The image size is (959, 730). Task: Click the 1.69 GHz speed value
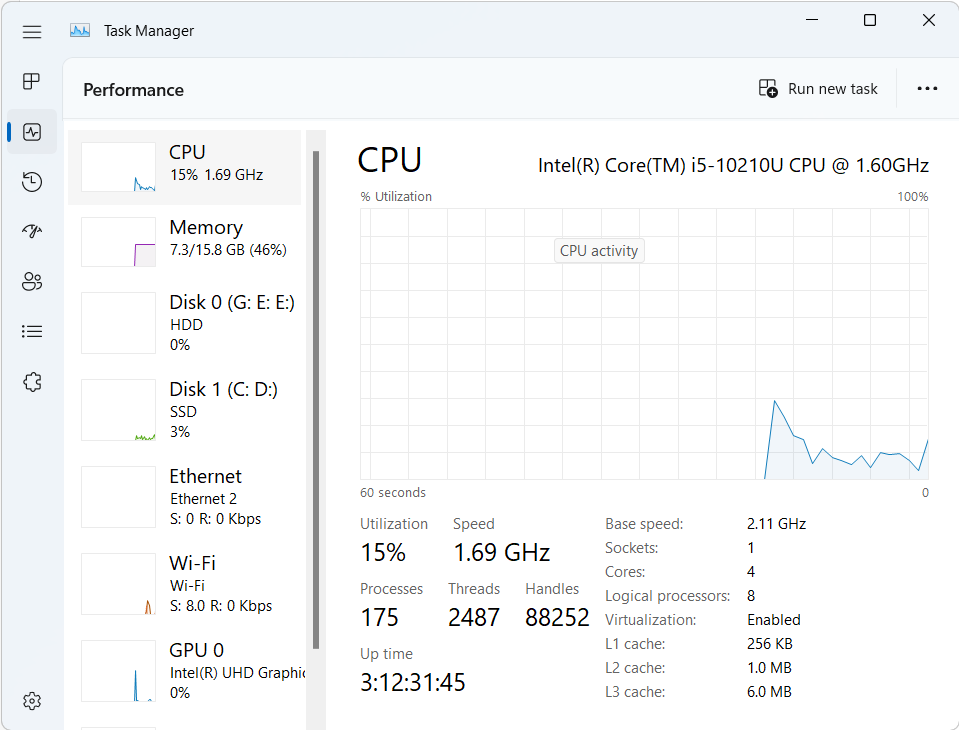click(502, 553)
